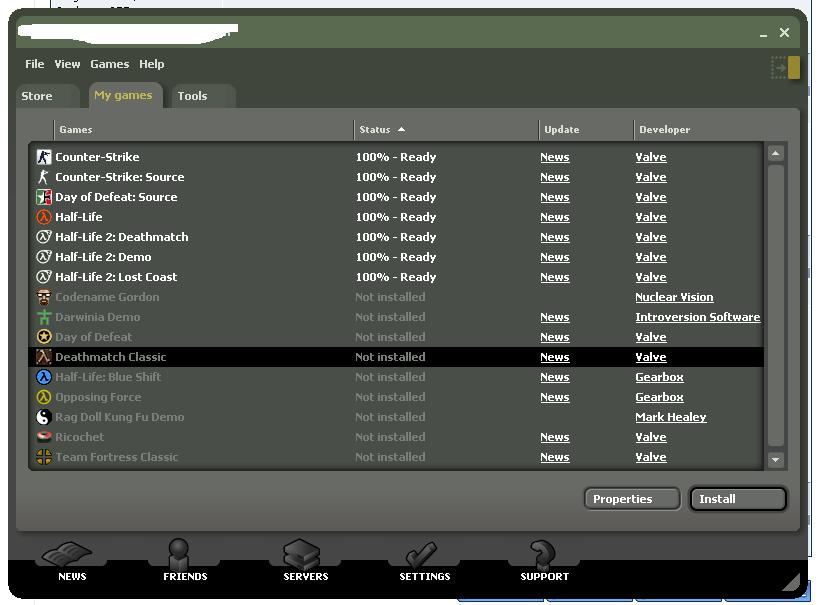Screen dimensions: 822x605
Task: Select the Ricochet game row text
Action: (x=80, y=437)
